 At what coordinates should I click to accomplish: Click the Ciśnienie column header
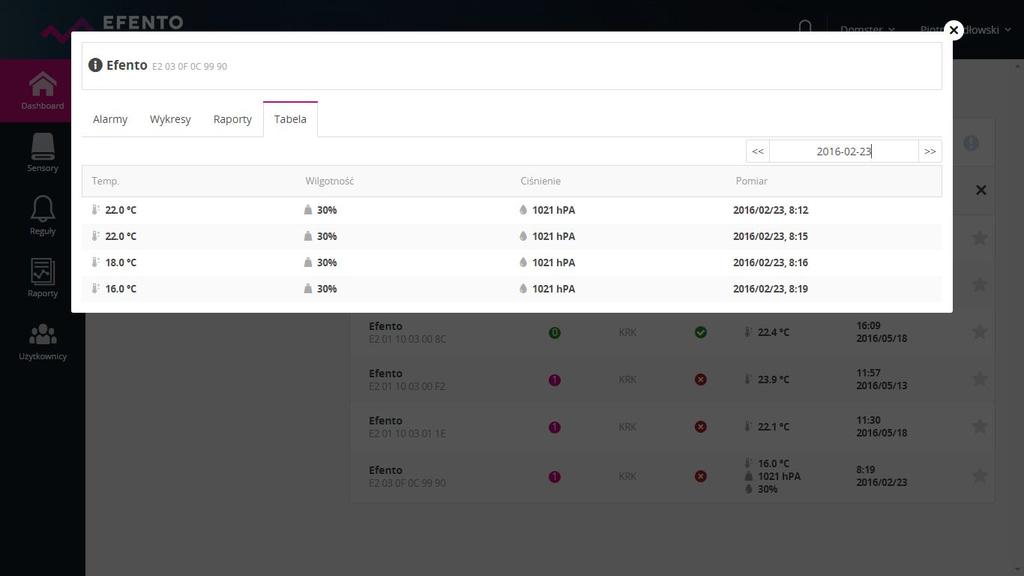[x=540, y=181]
